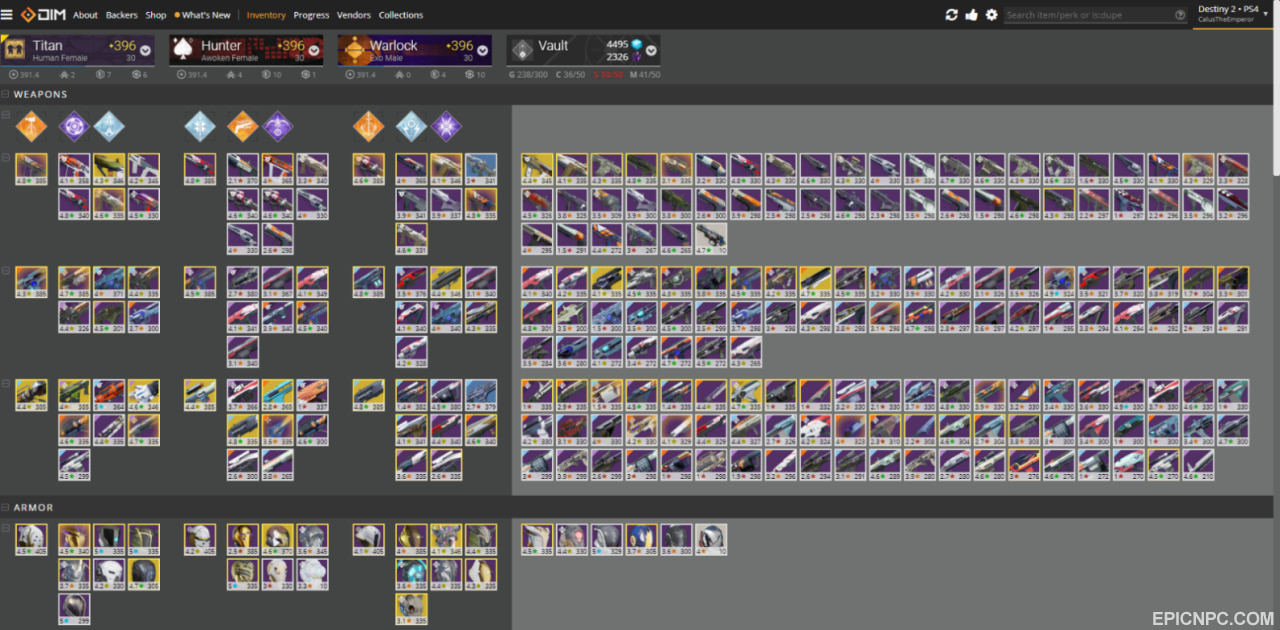Screen dimensions: 1280x630
Task: Go to the Collections page
Action: pos(400,15)
